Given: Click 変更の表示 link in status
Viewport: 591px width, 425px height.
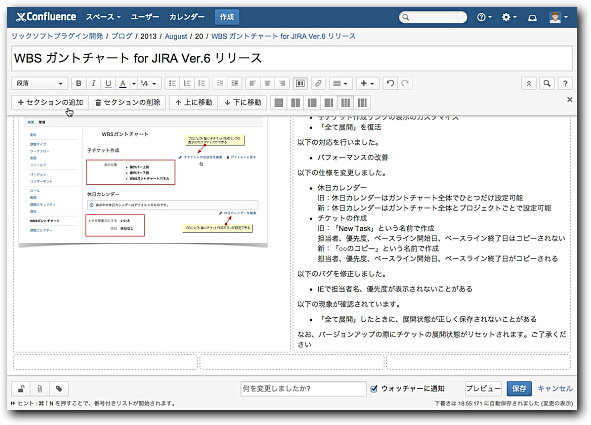Looking at the screenshot, I should (557, 404).
